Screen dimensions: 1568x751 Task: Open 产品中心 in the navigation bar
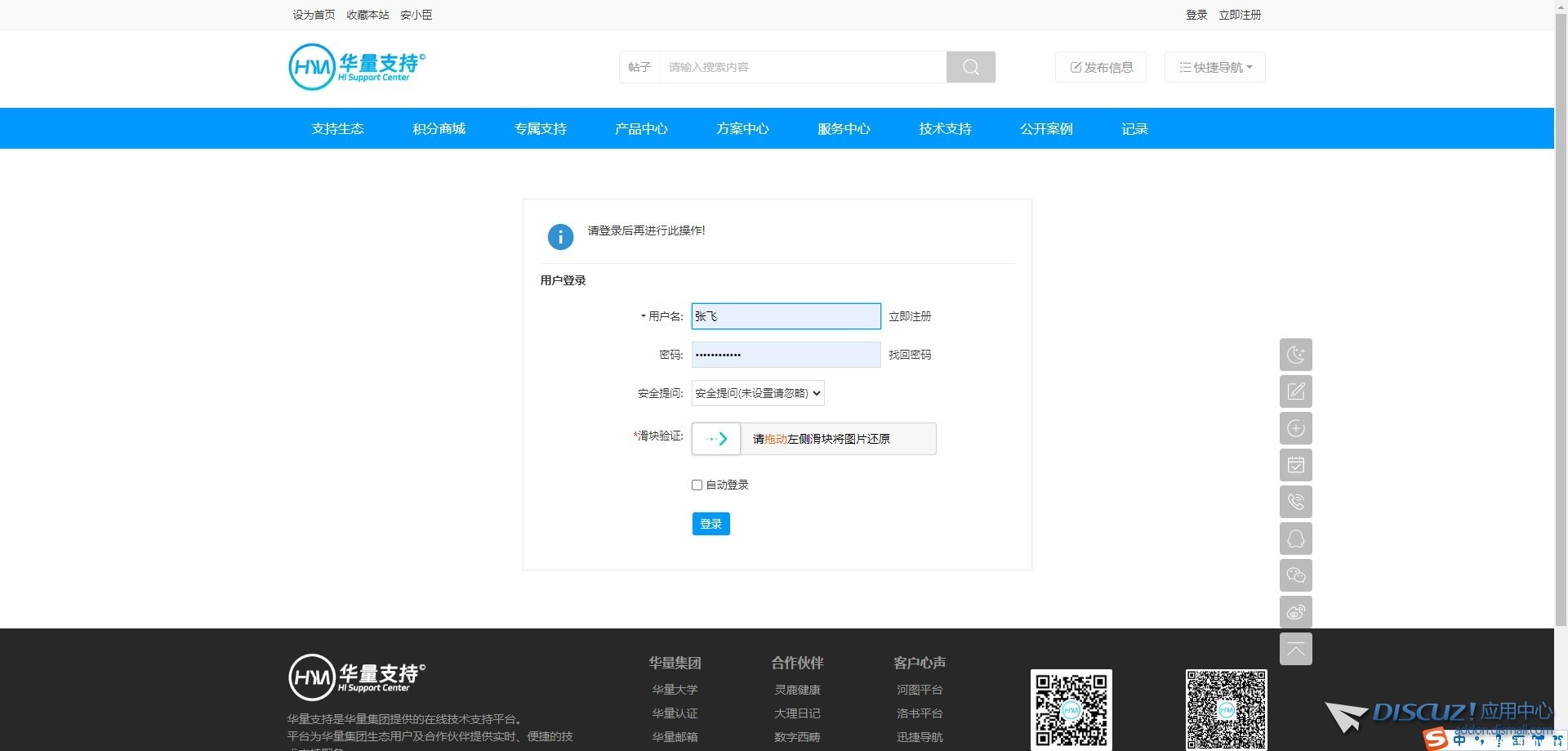coord(641,129)
